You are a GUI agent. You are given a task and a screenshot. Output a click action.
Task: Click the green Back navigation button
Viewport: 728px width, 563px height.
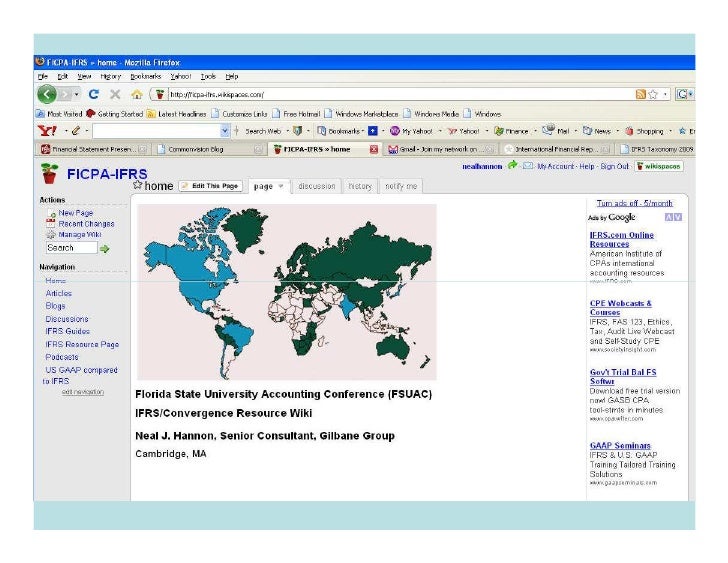(x=47, y=95)
